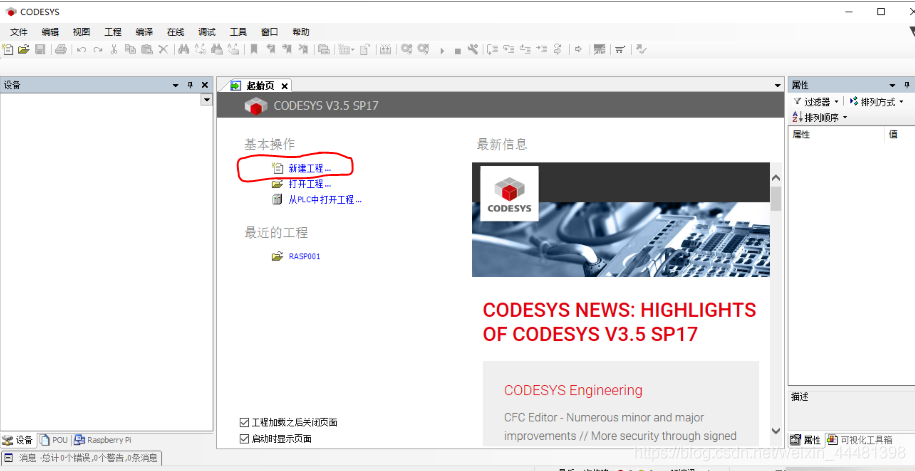Click the CODESYS news banner image
The image size is (915, 471).
pyautogui.click(x=621, y=219)
